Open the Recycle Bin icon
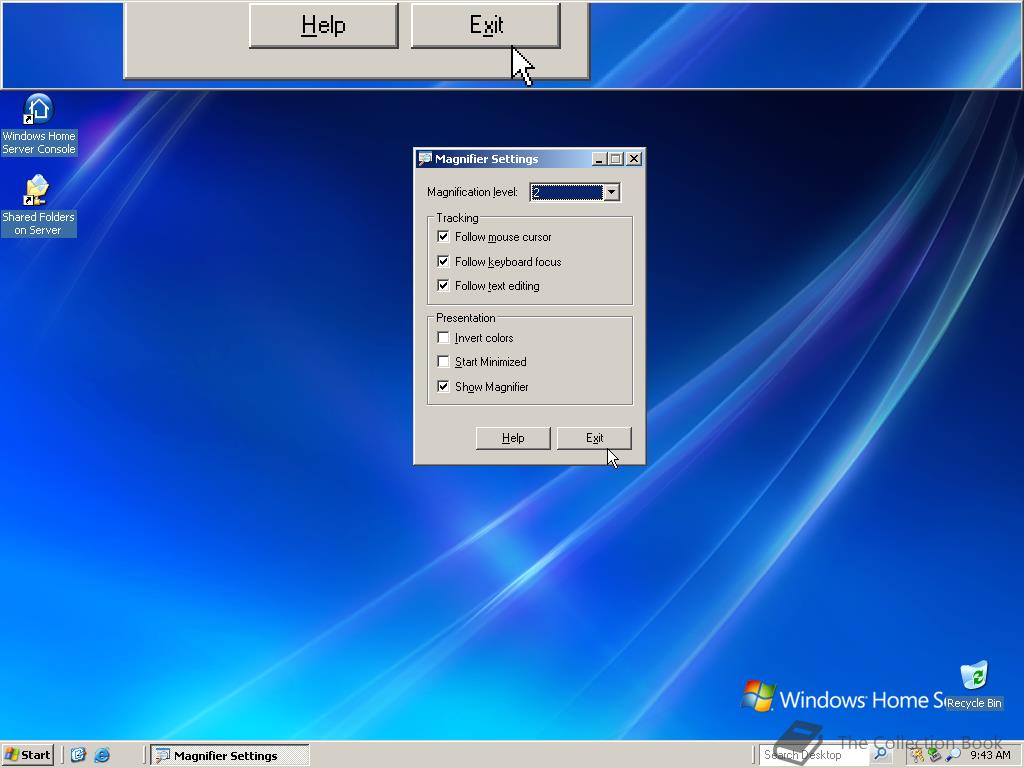Viewport: 1024px width, 768px height. click(974, 684)
